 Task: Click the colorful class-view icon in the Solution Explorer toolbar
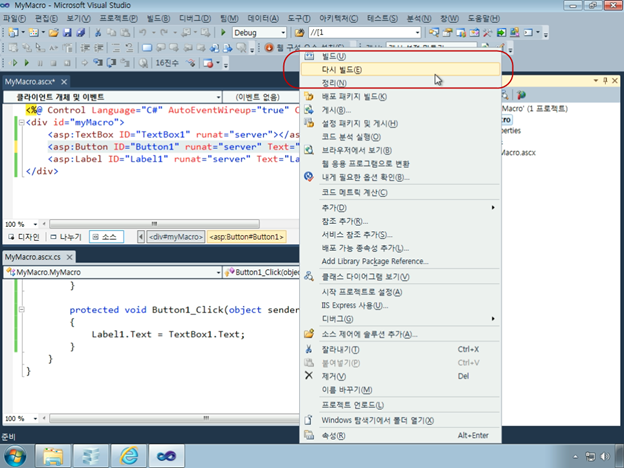tap(521, 95)
